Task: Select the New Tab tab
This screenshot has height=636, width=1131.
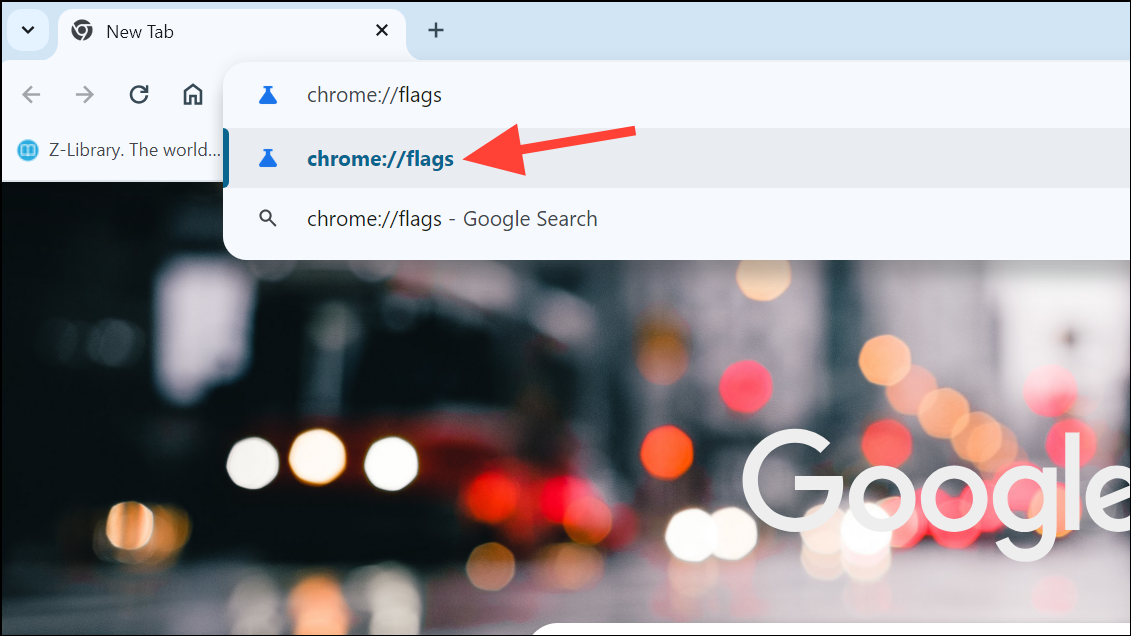Action: pyautogui.click(x=232, y=33)
